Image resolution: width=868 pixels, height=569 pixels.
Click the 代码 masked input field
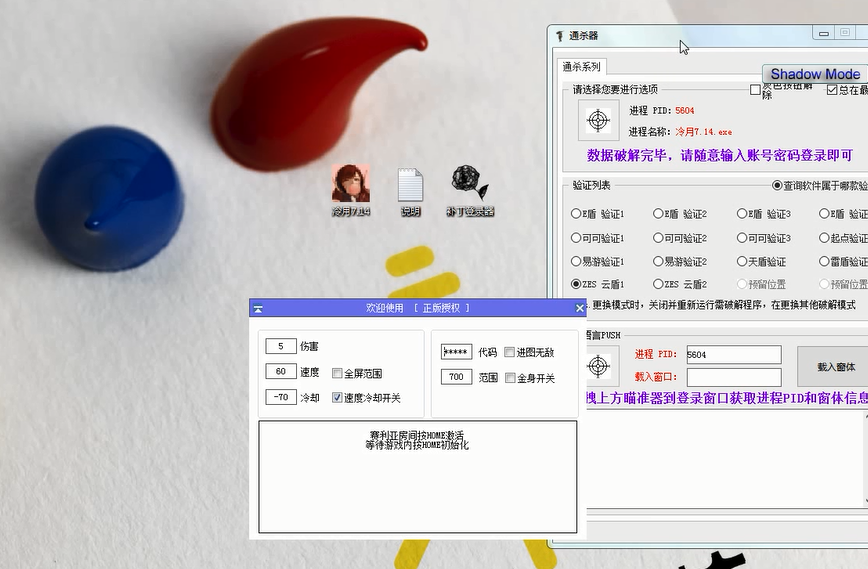pos(457,352)
